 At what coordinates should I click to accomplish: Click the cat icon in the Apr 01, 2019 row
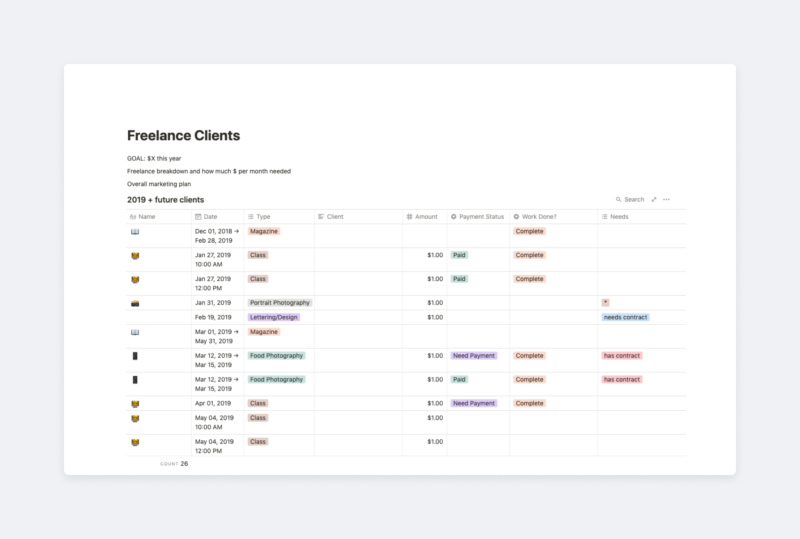(x=135, y=404)
